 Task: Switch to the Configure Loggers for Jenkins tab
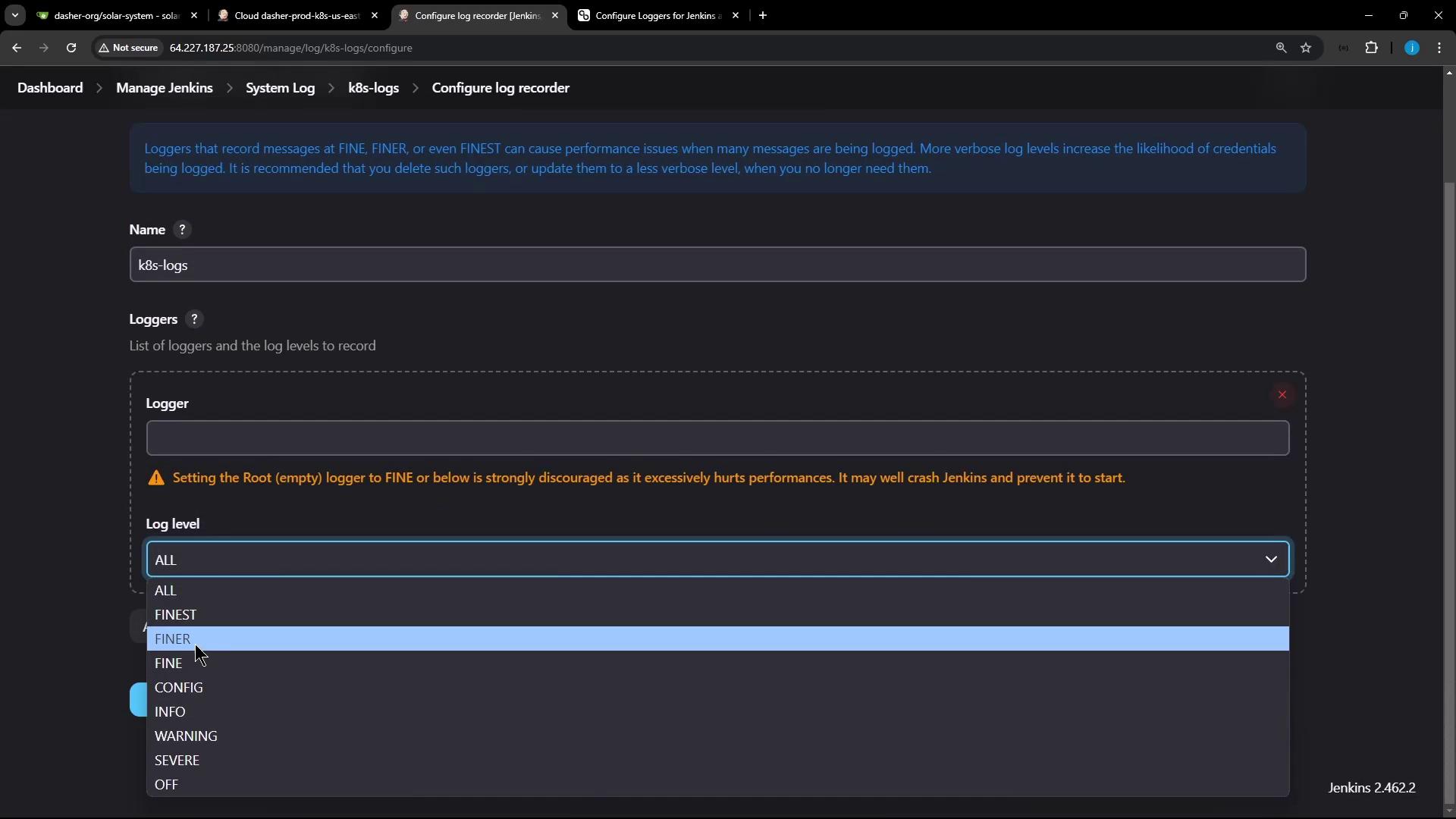coord(656,15)
